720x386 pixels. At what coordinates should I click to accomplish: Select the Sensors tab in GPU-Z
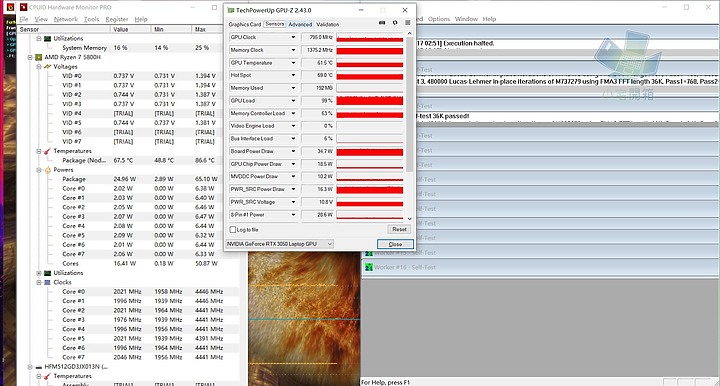pyautogui.click(x=275, y=24)
